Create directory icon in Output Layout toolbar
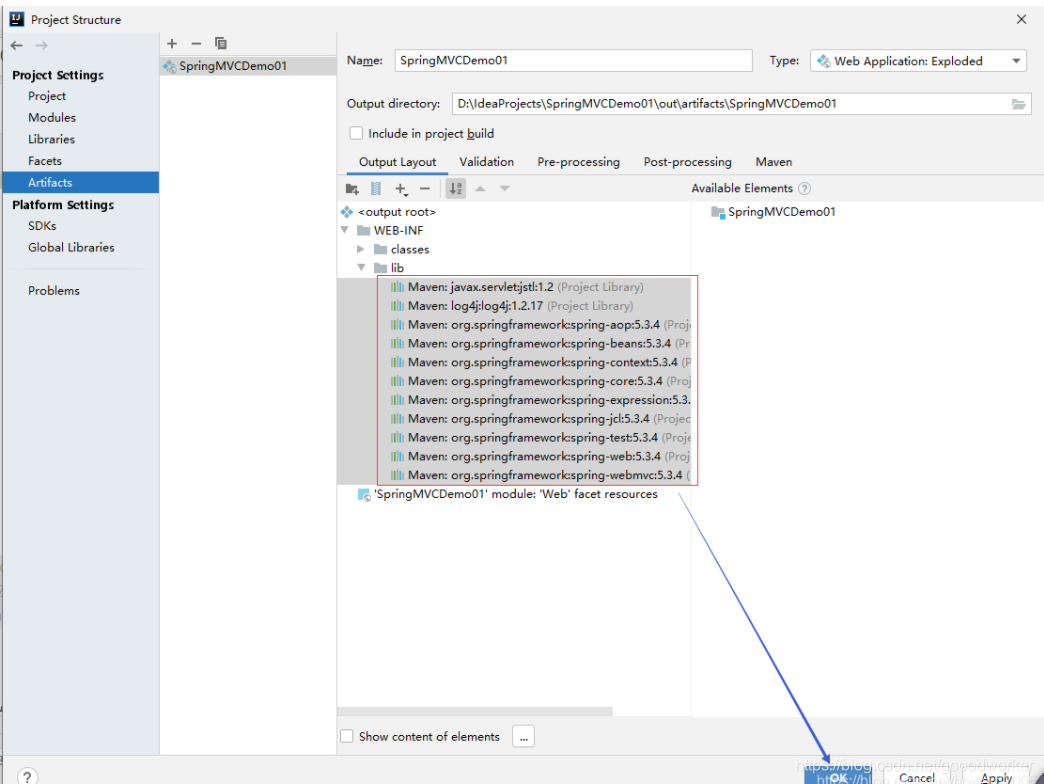Viewport: 1044px width, 784px height. click(x=352, y=189)
